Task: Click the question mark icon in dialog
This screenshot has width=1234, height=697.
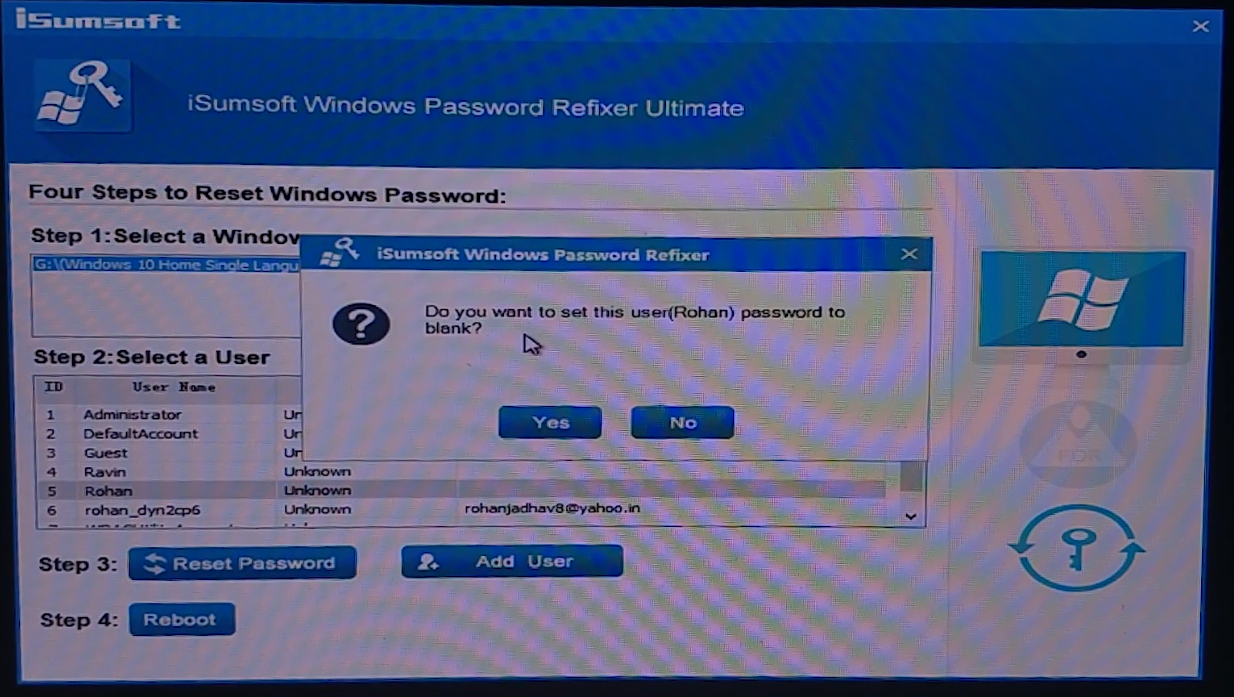Action: coord(360,324)
